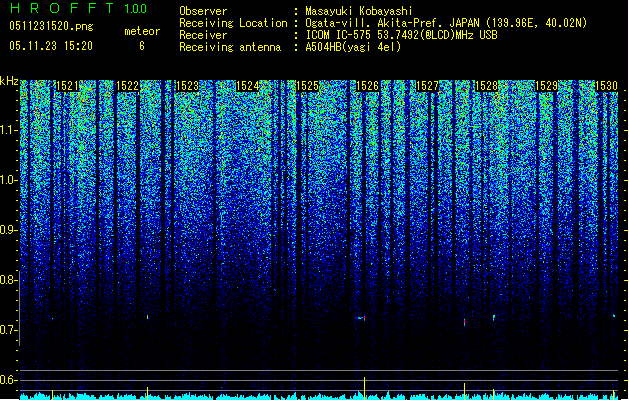
Task: Click the HROFFT 1.0.0 title text
Action: point(78,8)
